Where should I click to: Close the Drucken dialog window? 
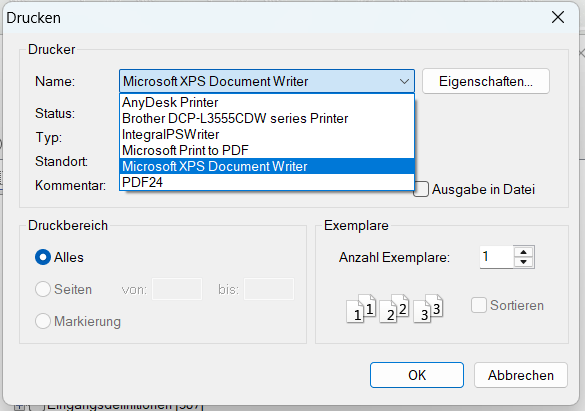click(558, 17)
